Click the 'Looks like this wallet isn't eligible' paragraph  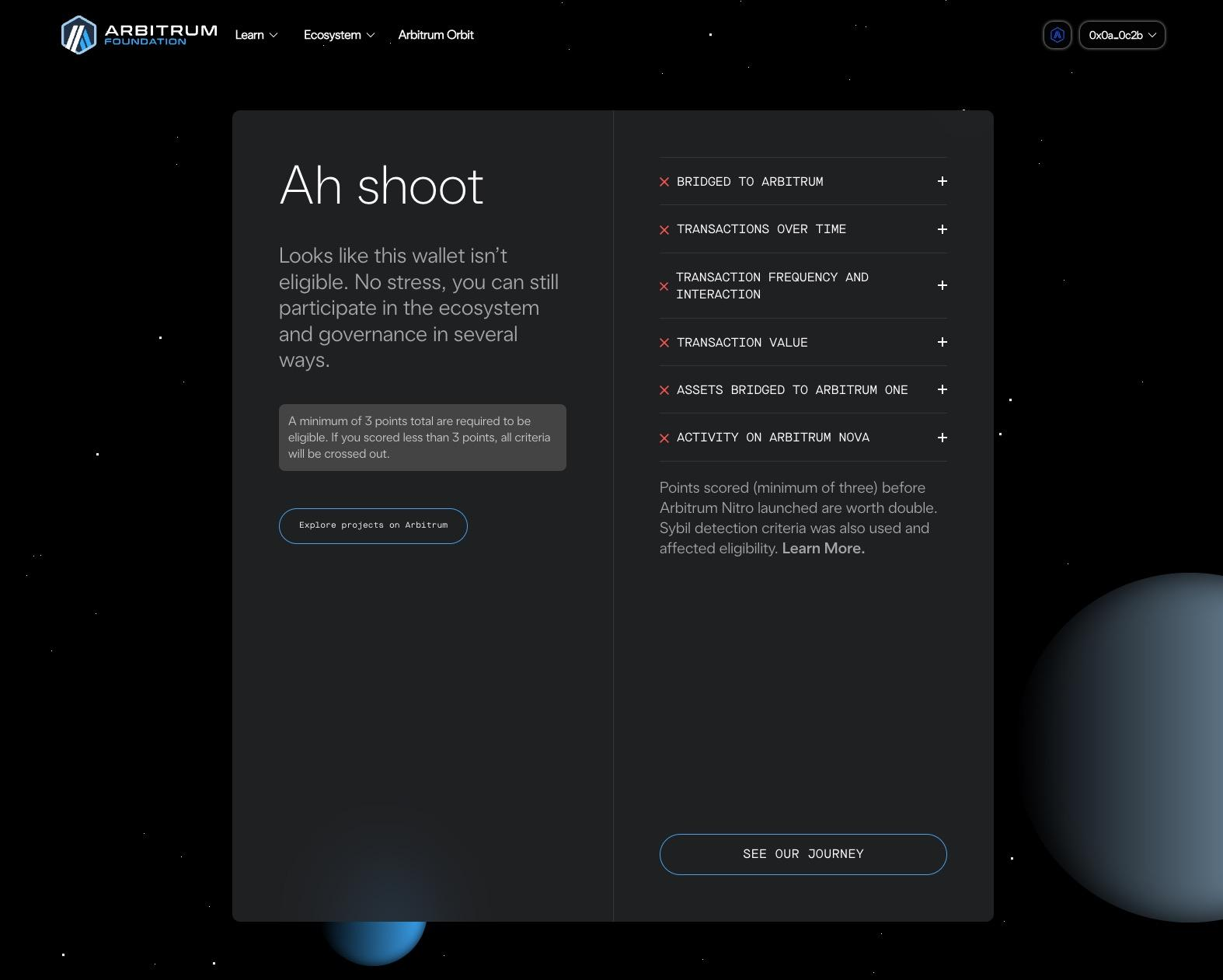(x=419, y=308)
